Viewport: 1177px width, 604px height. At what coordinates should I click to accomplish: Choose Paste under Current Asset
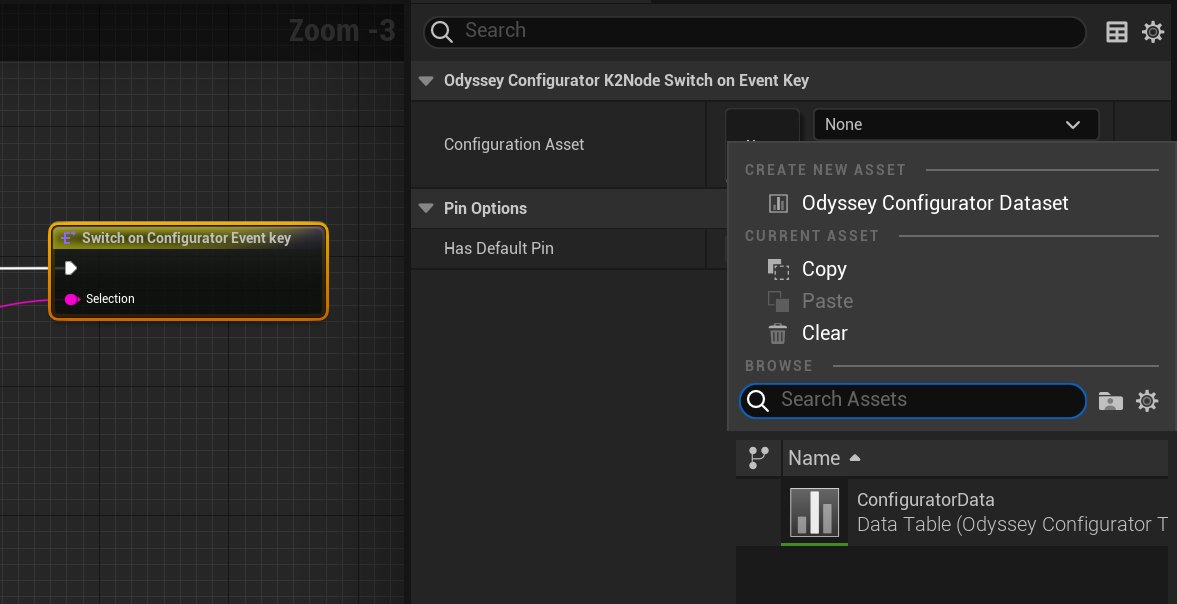pyautogui.click(x=826, y=301)
